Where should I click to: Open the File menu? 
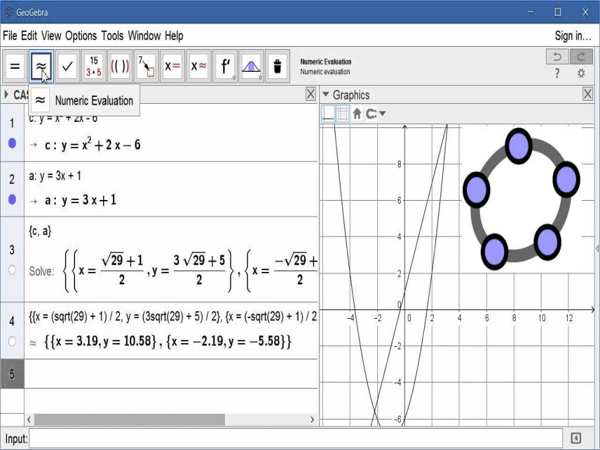(x=10, y=36)
